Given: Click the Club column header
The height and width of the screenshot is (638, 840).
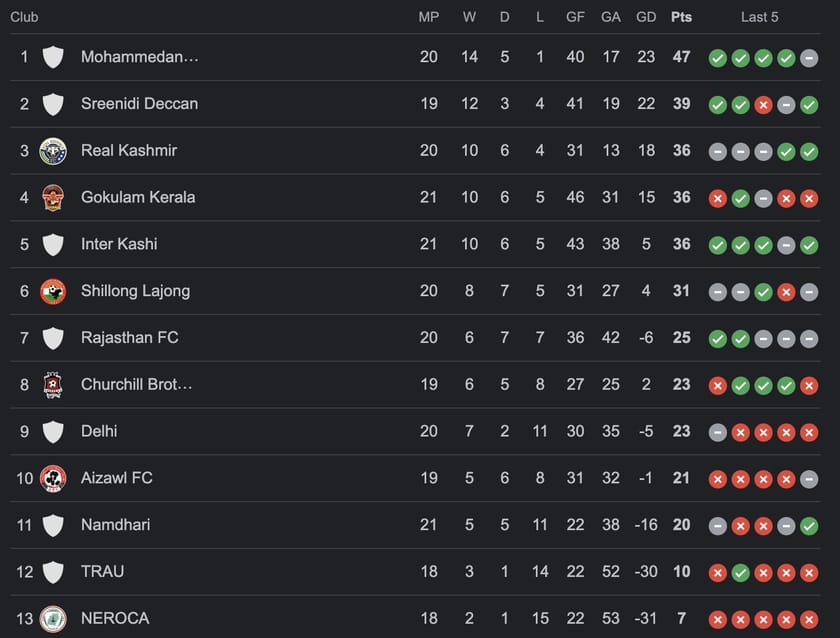Looking at the screenshot, I should (x=24, y=16).
